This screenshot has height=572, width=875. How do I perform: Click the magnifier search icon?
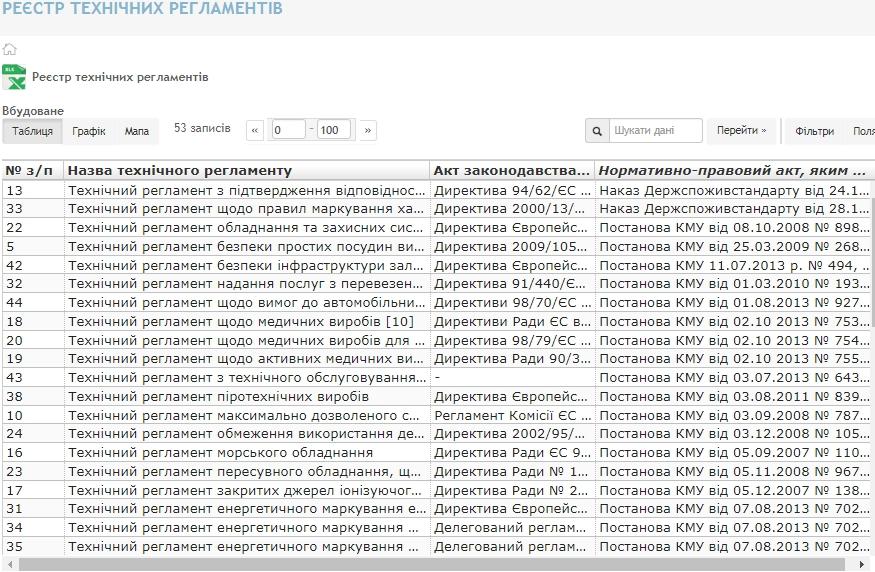pyautogui.click(x=597, y=130)
